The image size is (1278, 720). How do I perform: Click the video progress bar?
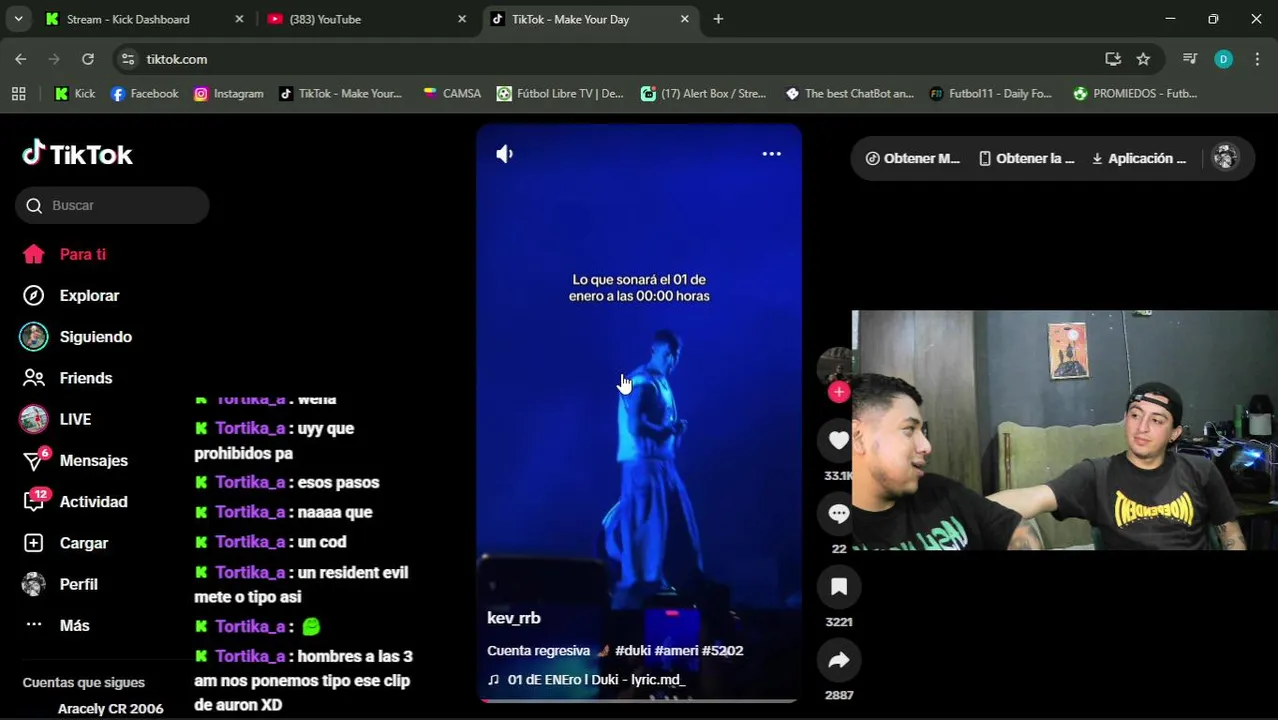(638, 700)
